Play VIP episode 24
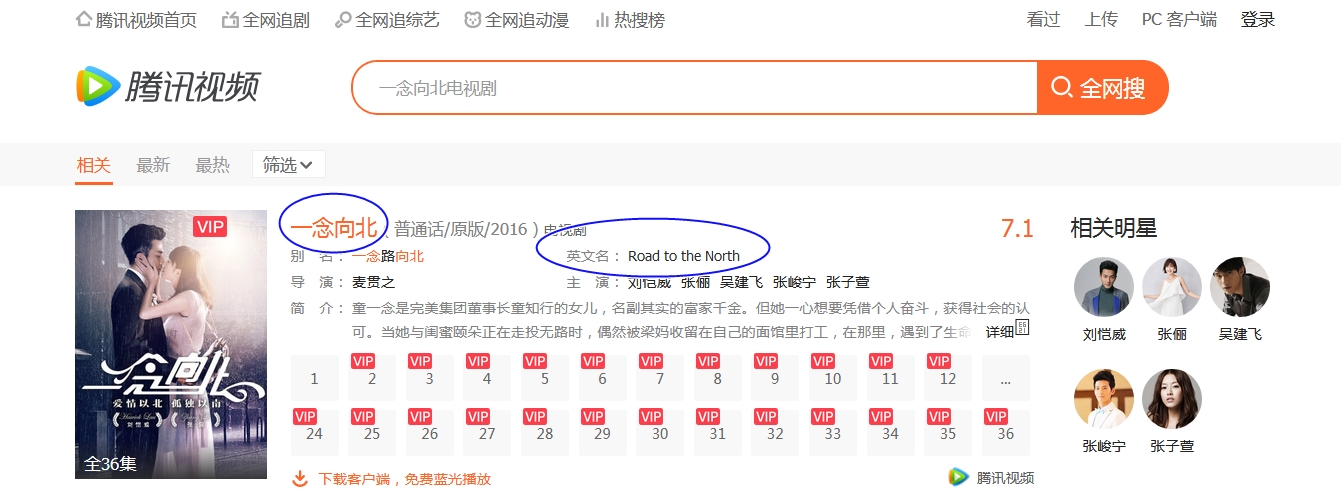The image size is (1341, 495). click(x=314, y=433)
